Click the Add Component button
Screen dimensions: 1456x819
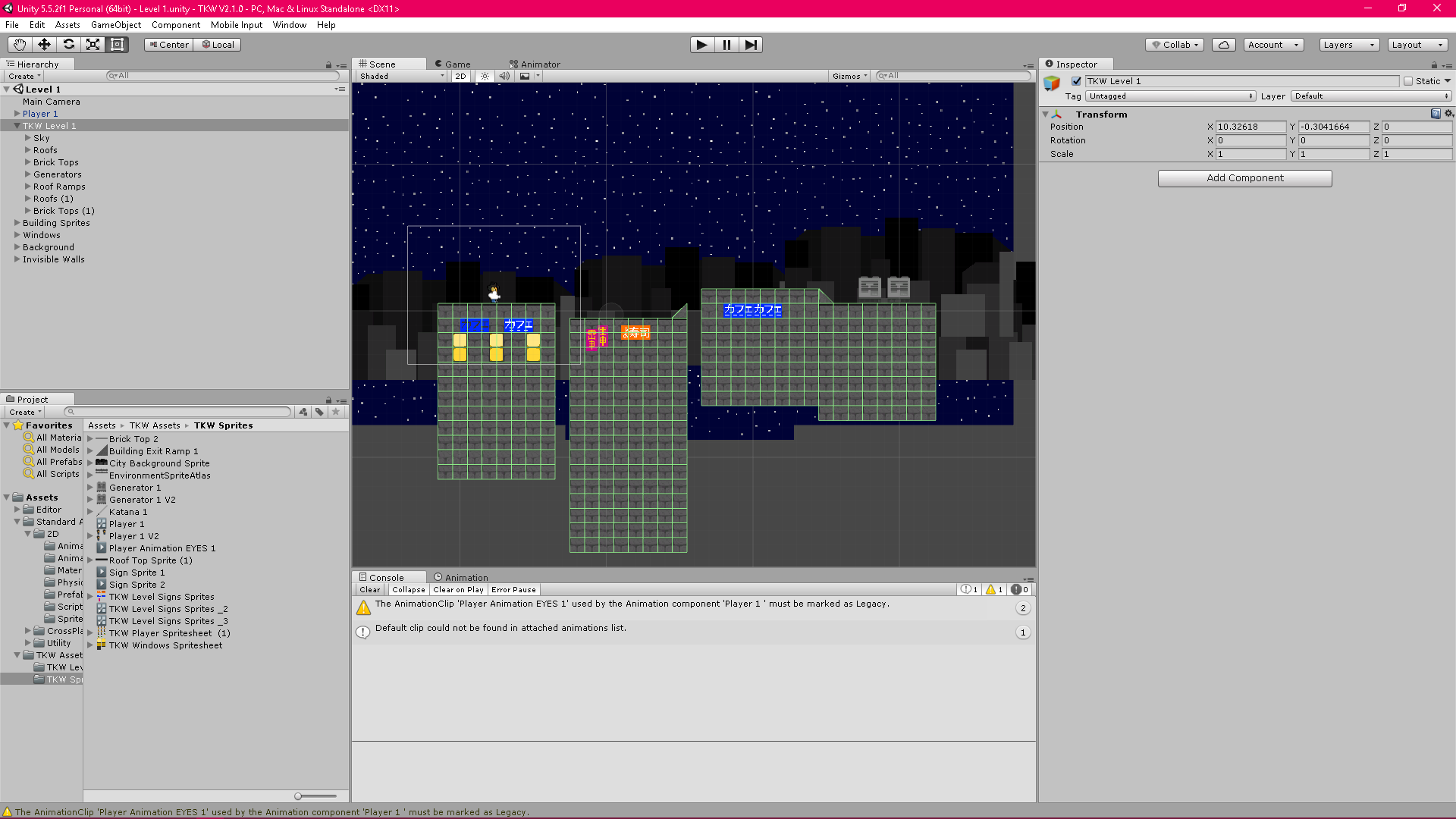click(x=1244, y=177)
